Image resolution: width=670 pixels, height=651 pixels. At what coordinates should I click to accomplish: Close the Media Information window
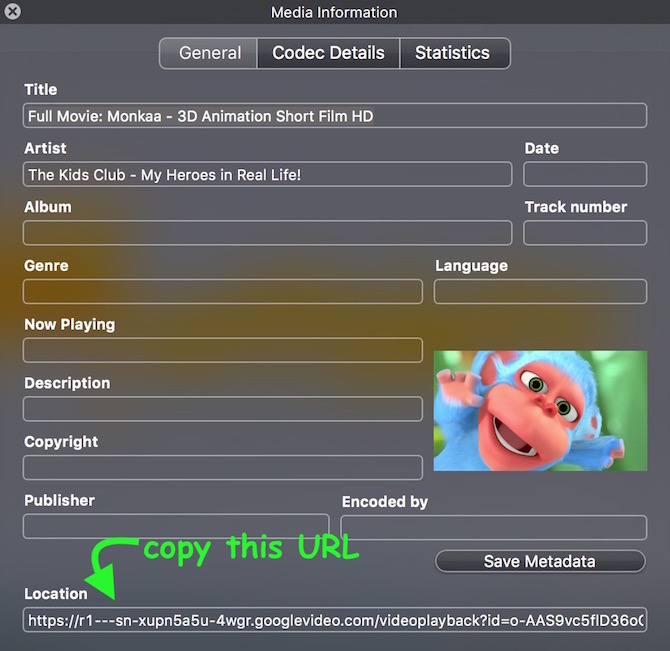pyautogui.click(x=12, y=12)
